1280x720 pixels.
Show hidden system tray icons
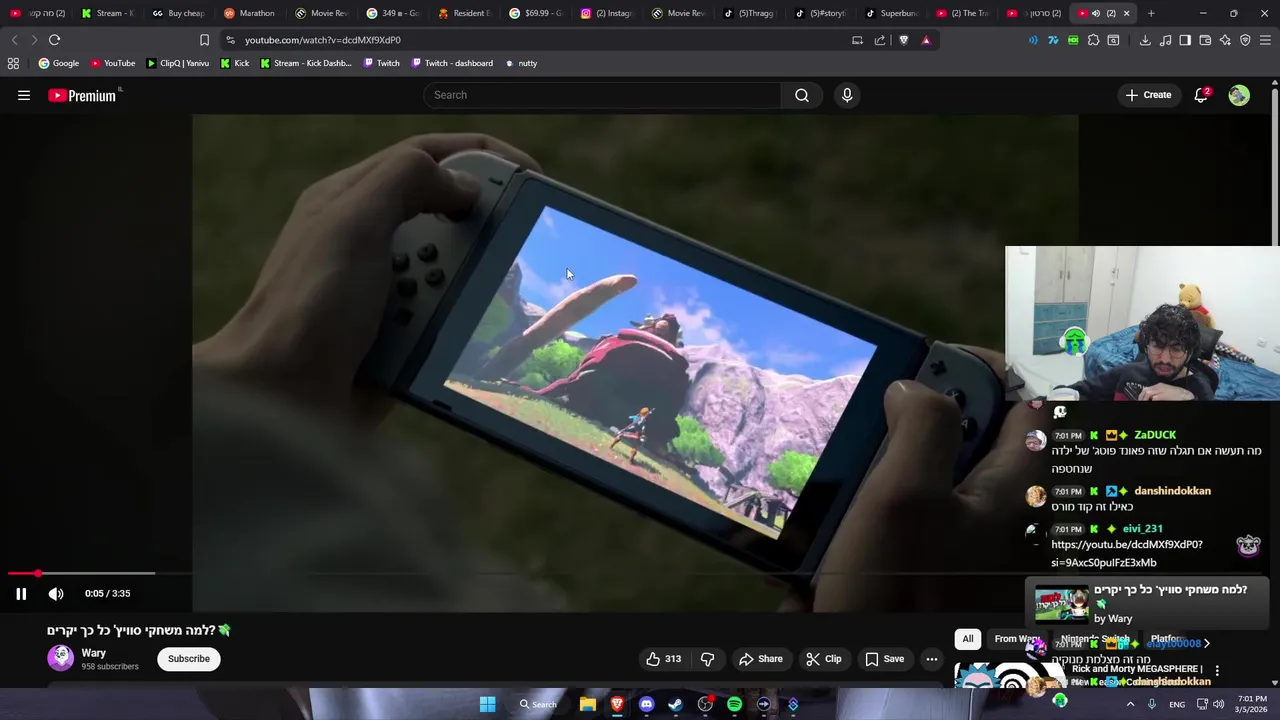pos(1130,704)
